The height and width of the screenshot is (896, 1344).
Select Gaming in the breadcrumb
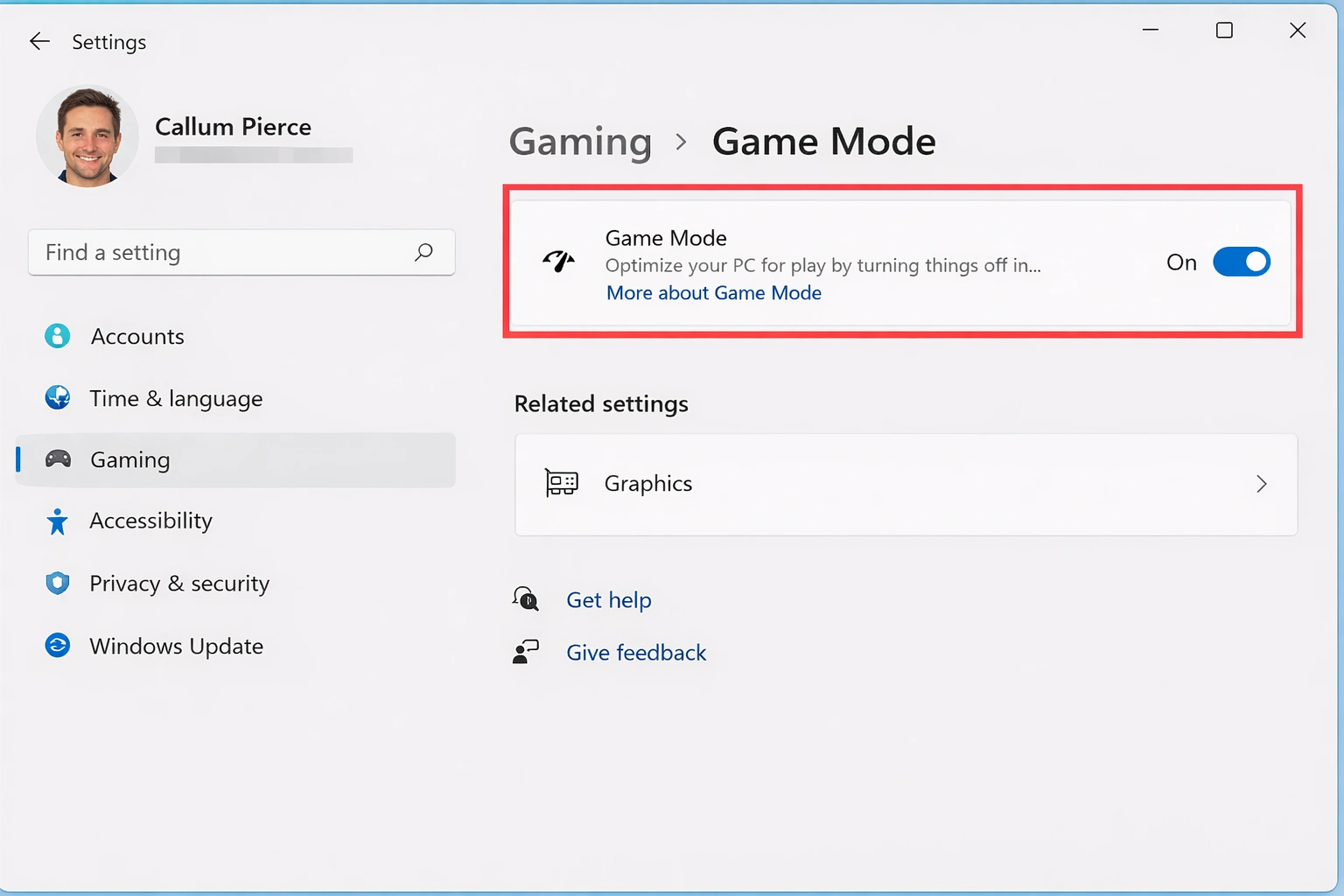click(580, 141)
